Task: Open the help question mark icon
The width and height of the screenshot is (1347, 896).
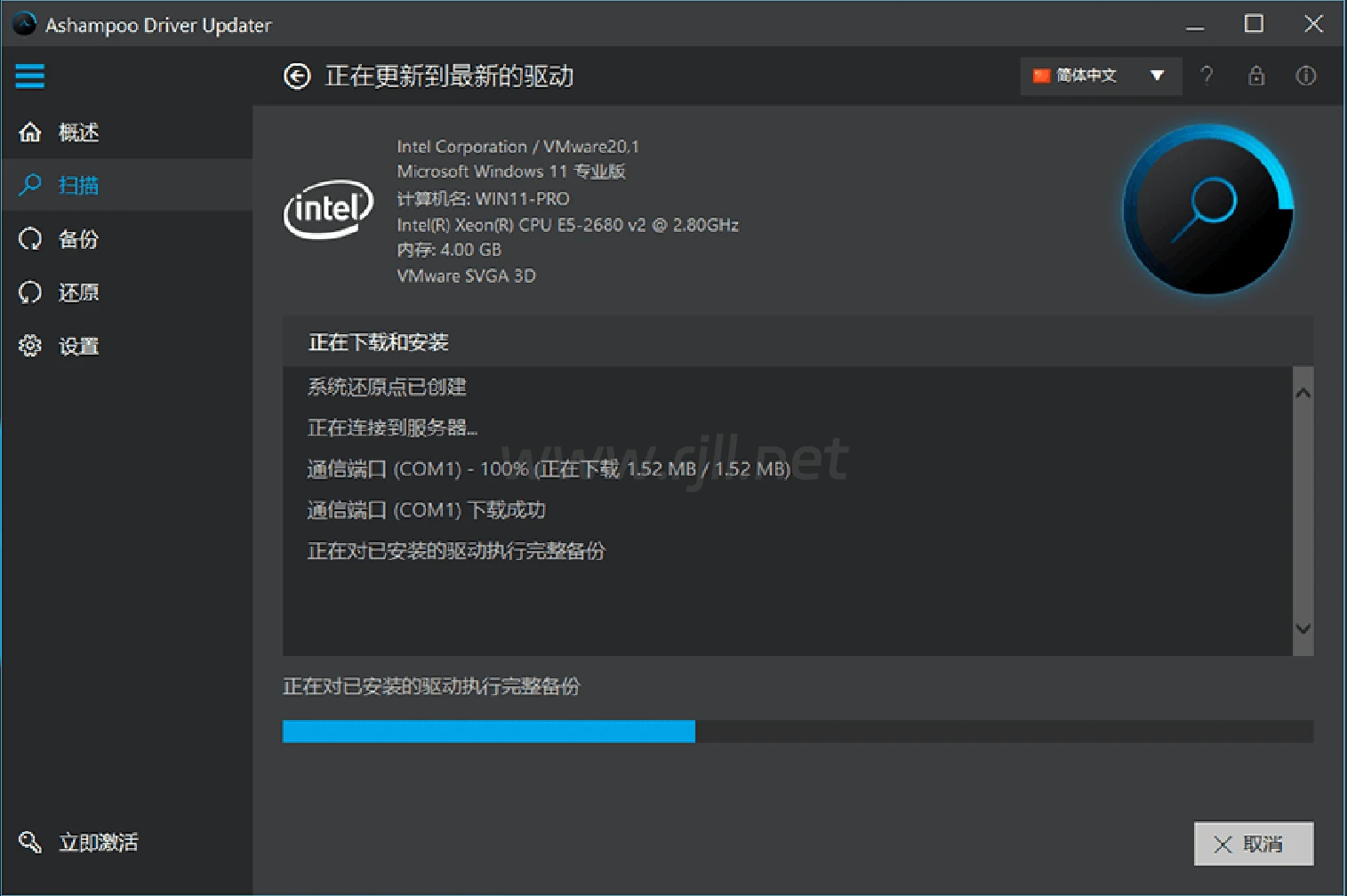Action: click(1207, 76)
